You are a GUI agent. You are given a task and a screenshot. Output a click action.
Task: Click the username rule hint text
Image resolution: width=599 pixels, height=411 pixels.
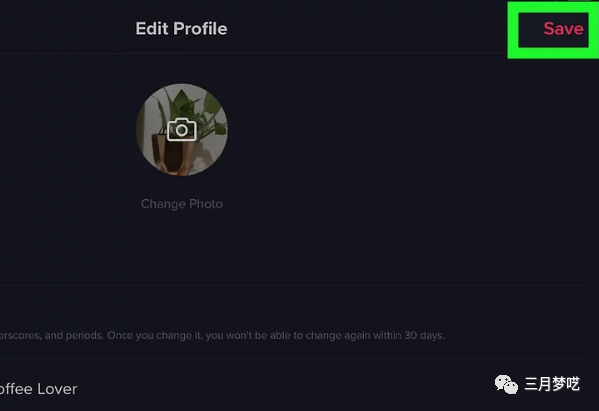(x=222, y=335)
